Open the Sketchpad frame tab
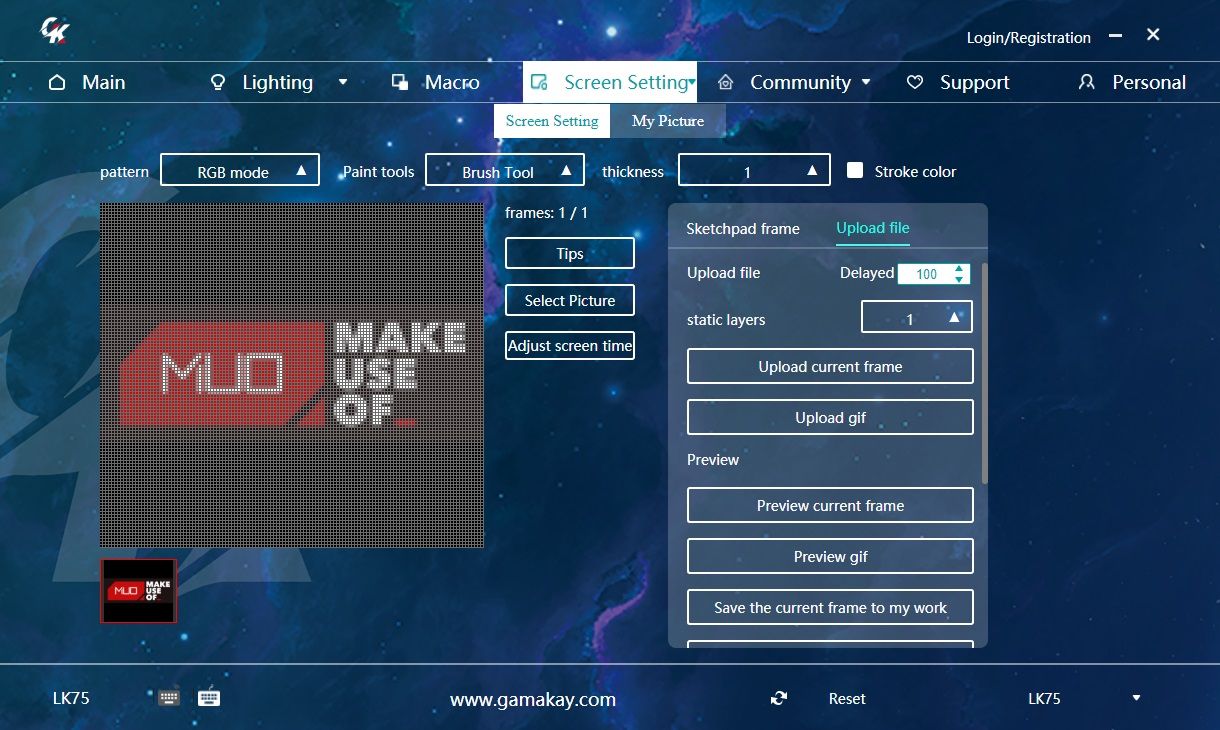This screenshot has width=1220, height=730. point(742,229)
